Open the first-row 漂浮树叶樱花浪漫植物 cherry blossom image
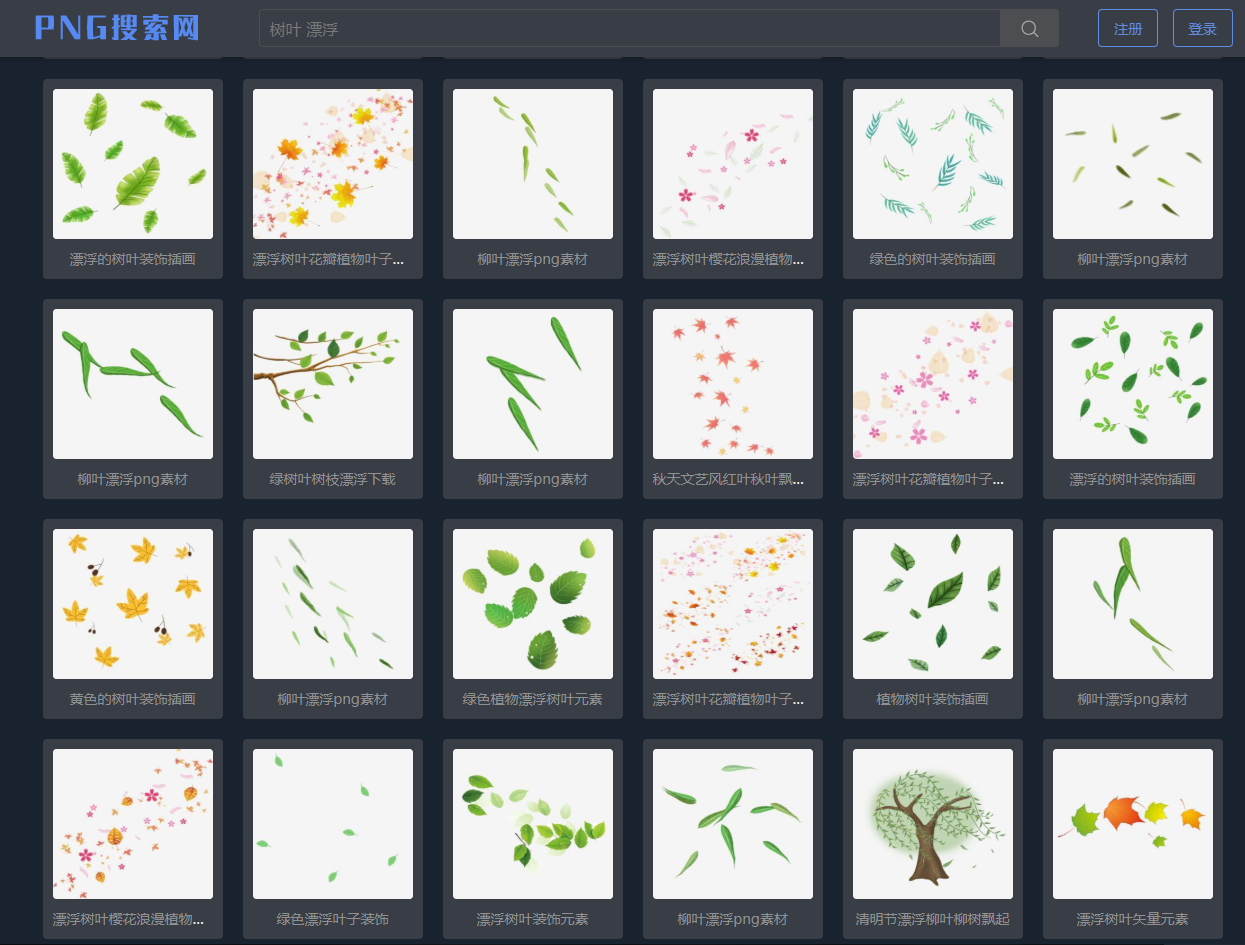This screenshot has width=1245, height=945. [733, 164]
